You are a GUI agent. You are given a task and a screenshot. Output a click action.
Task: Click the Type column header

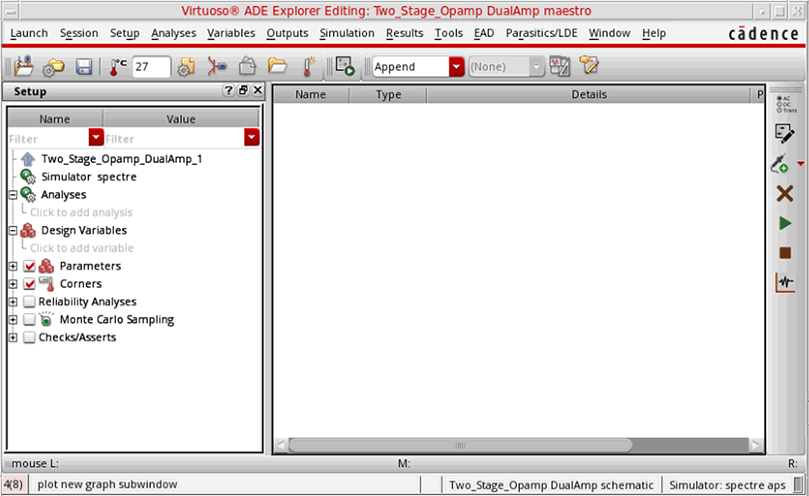click(x=389, y=94)
